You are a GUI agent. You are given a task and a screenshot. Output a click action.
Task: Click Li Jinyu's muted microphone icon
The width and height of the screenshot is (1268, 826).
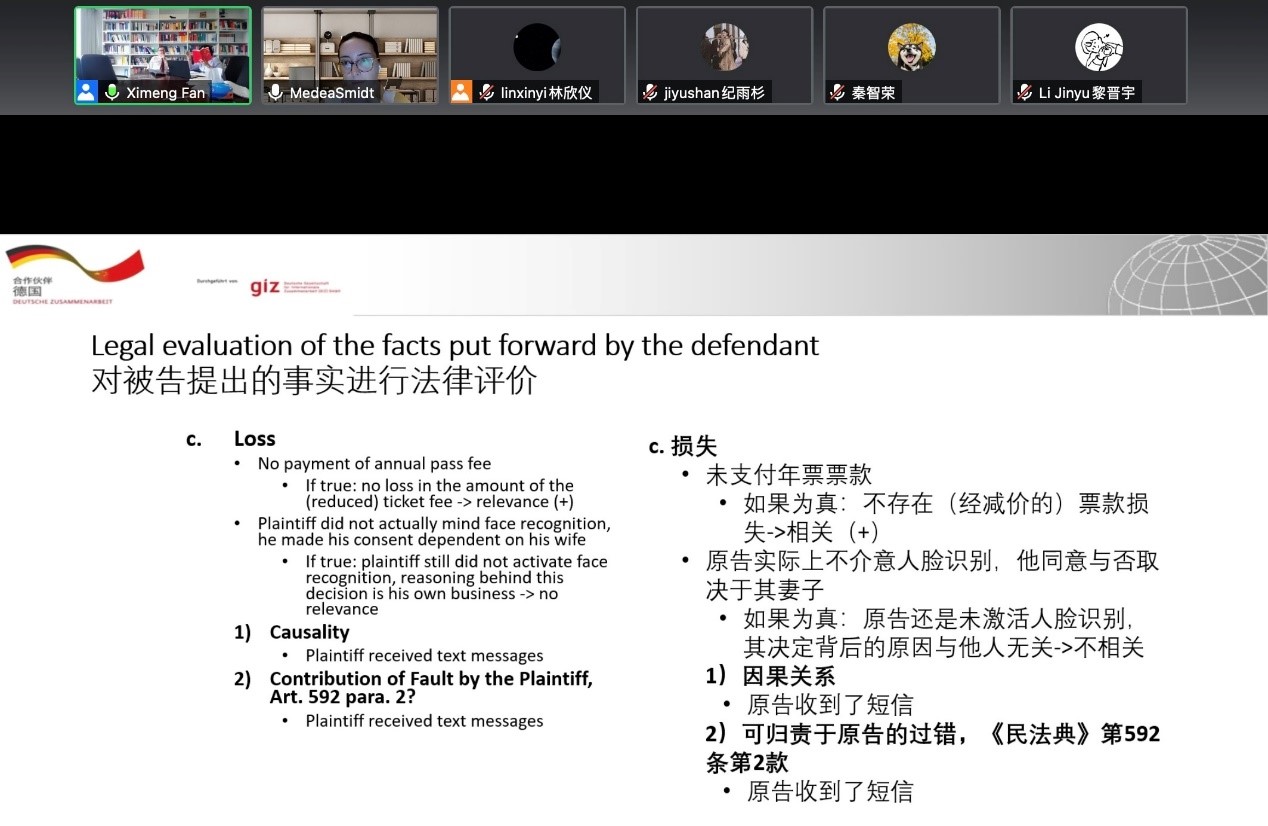click(x=1024, y=92)
